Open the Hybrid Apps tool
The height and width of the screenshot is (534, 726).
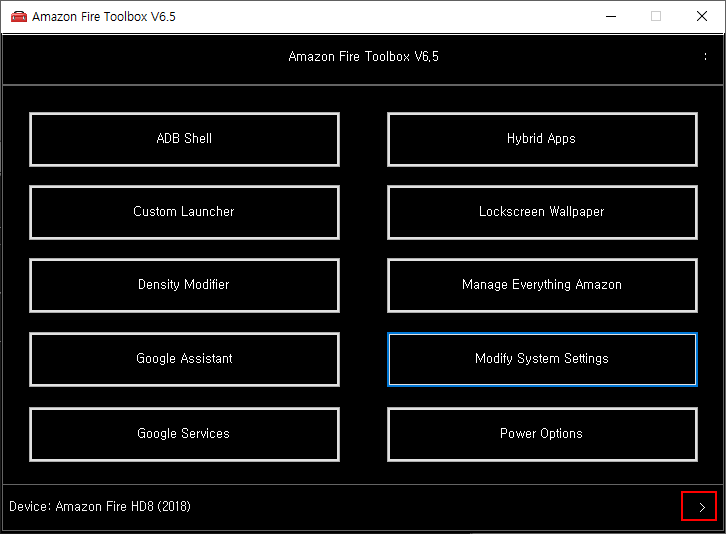coord(542,139)
